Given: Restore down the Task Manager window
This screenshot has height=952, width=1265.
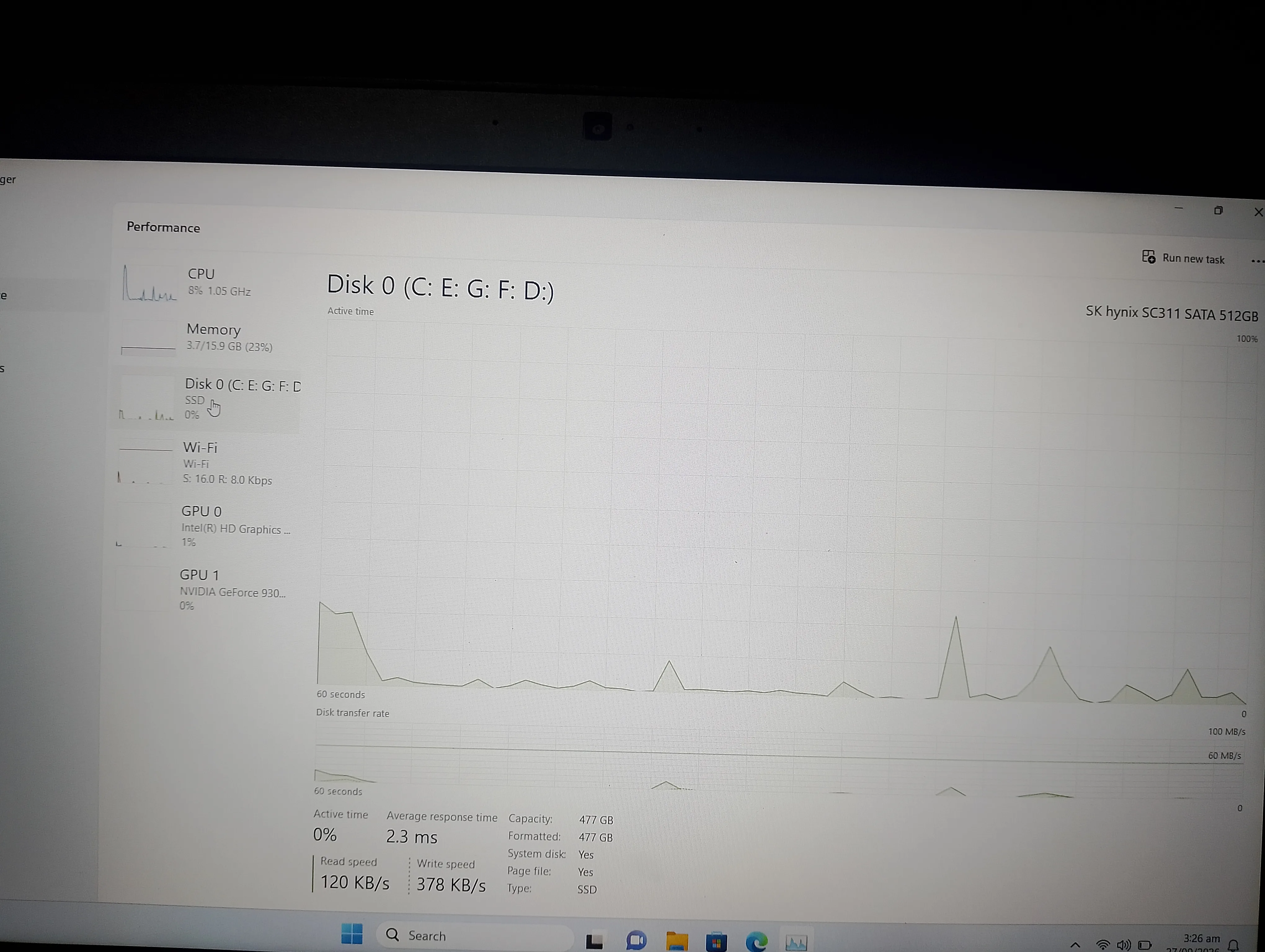Looking at the screenshot, I should coord(1218,210).
